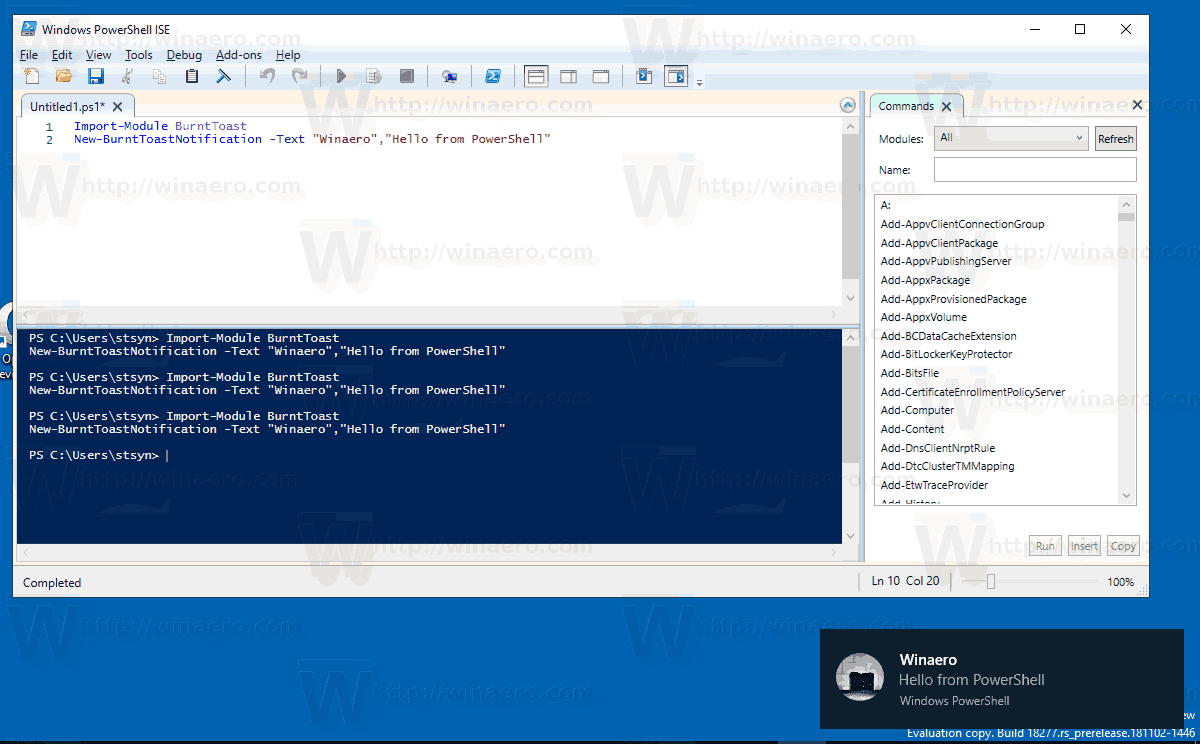The image size is (1200, 744).
Task: Open the Modules dropdown showing All
Action: pyautogui.click(x=1010, y=138)
